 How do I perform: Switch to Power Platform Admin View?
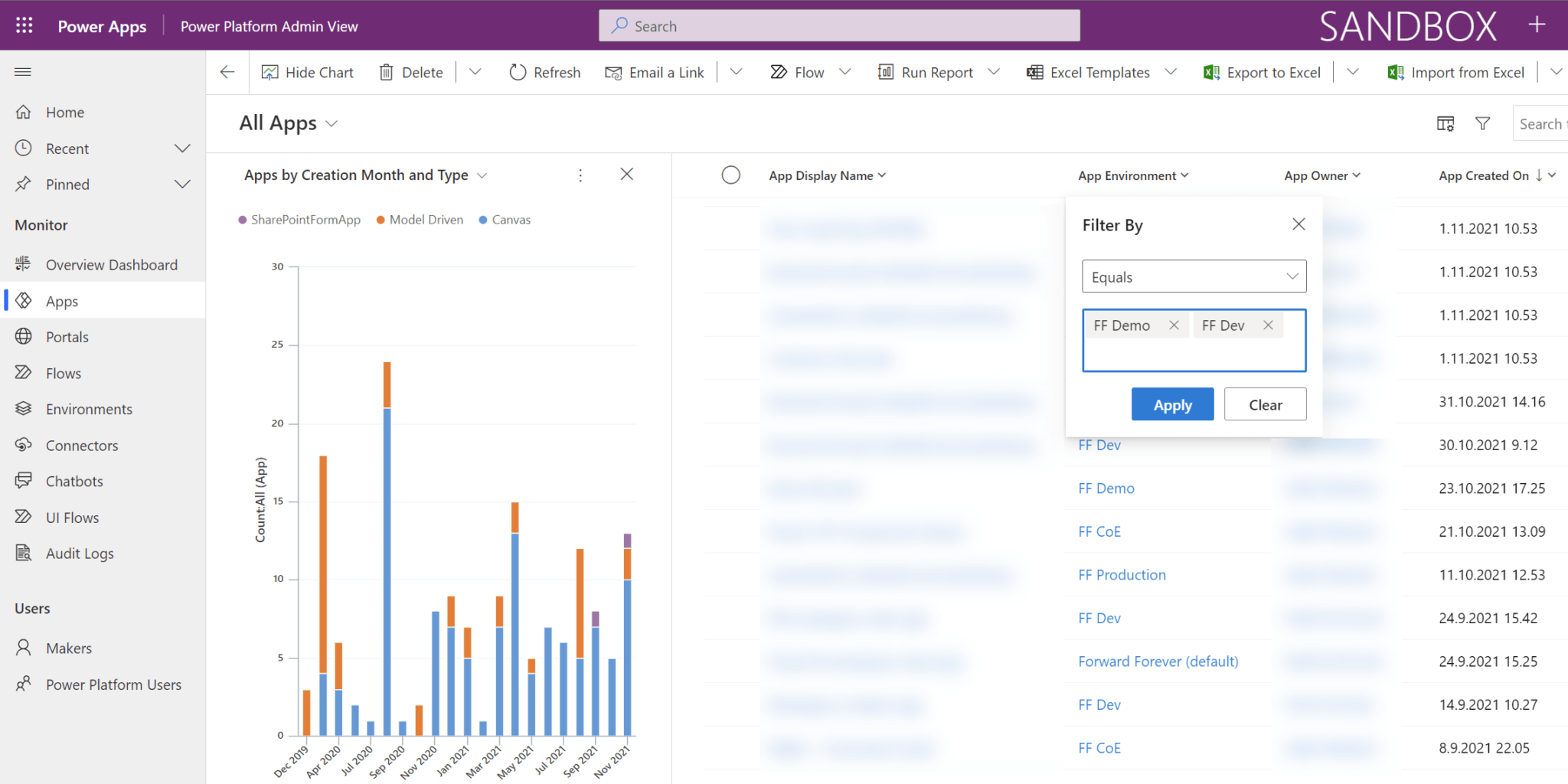(269, 25)
